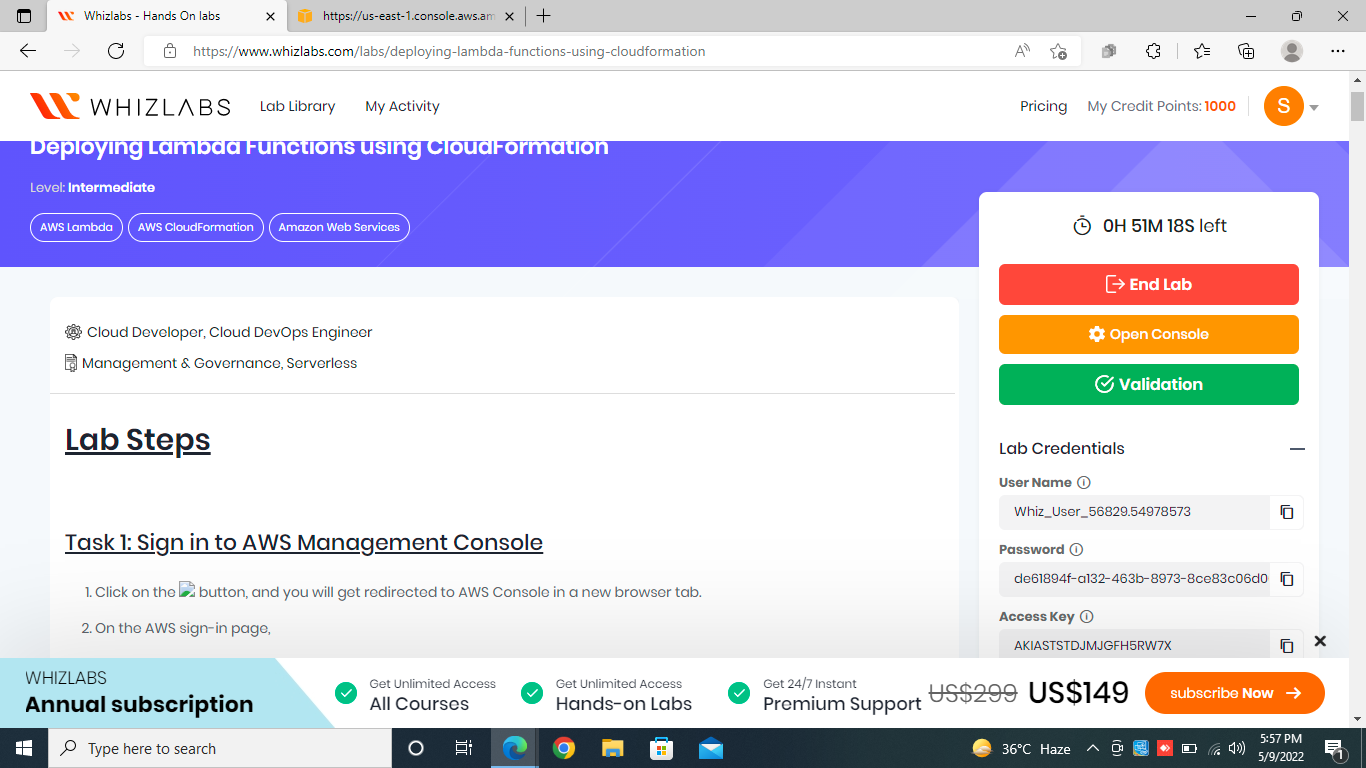Open Chrome from the taskbar
Viewport: 1366px width, 768px height.
coord(563,747)
